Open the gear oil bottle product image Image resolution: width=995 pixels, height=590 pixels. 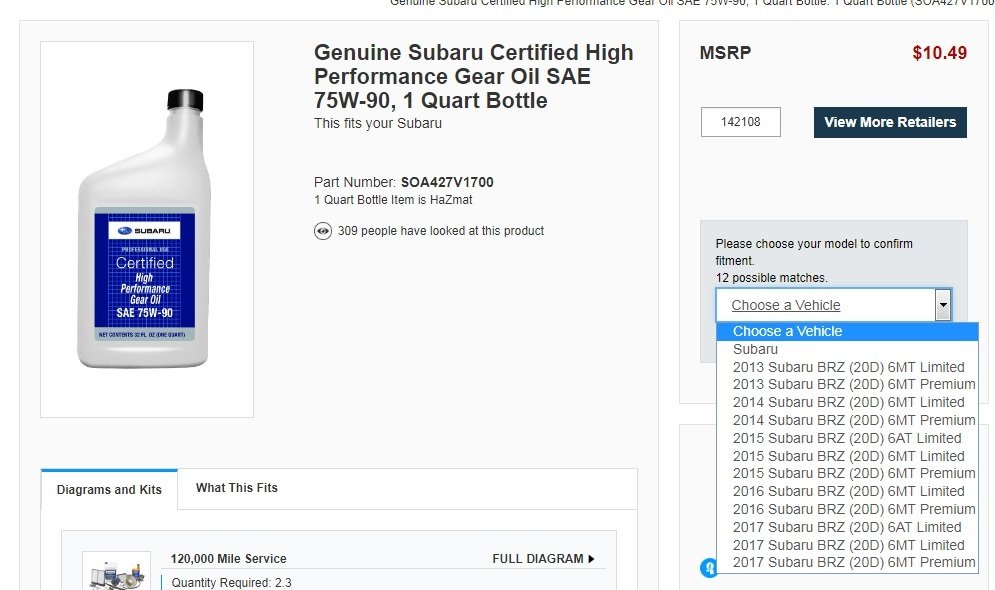point(147,229)
